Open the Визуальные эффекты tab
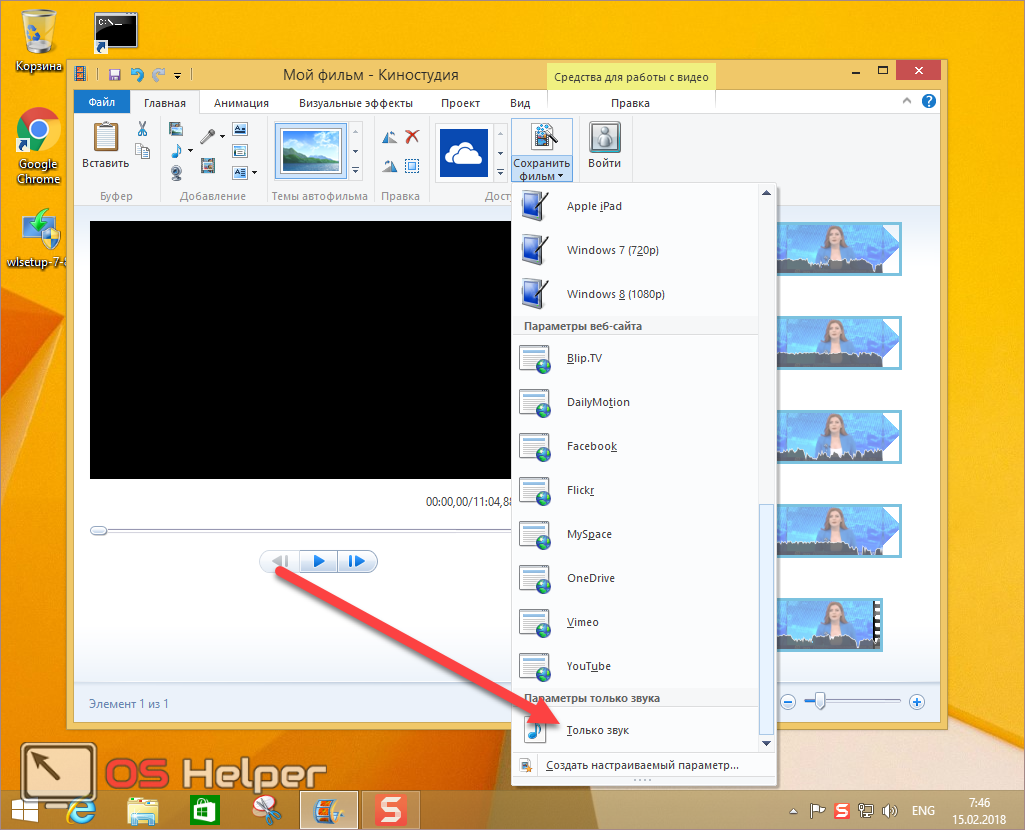The image size is (1025, 830). [x=357, y=103]
